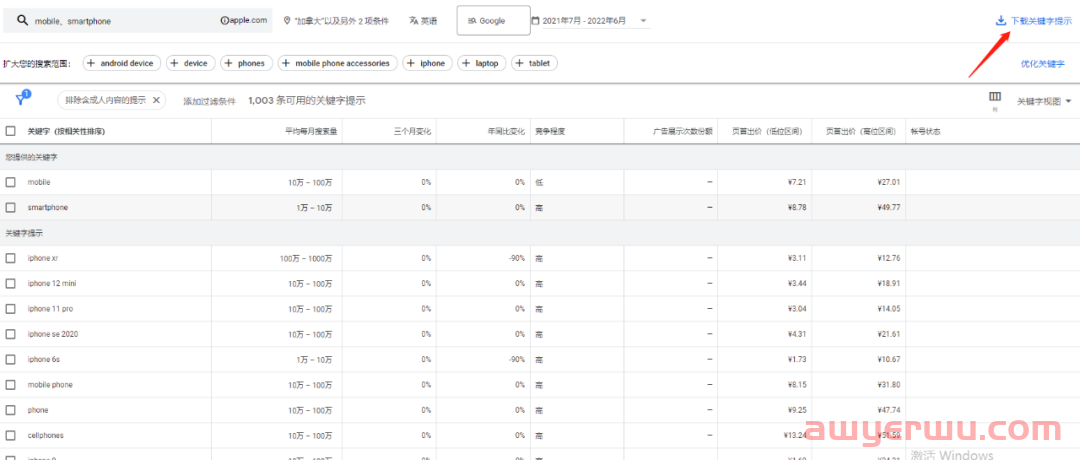The height and width of the screenshot is (460, 1080).
Task: Click the 英语 language setting
Action: (422, 21)
